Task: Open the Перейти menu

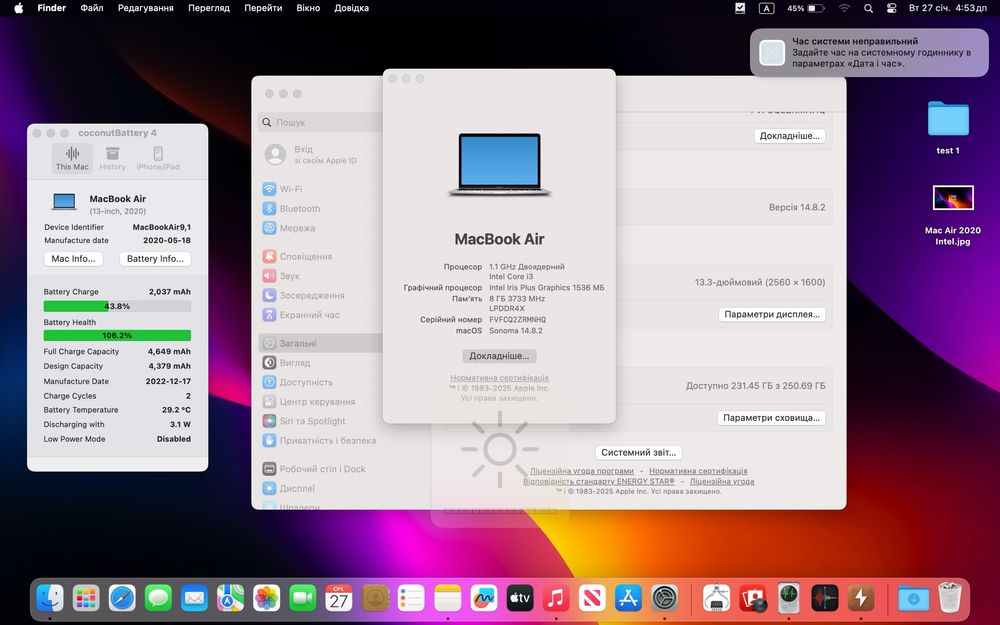Action: click(x=263, y=8)
